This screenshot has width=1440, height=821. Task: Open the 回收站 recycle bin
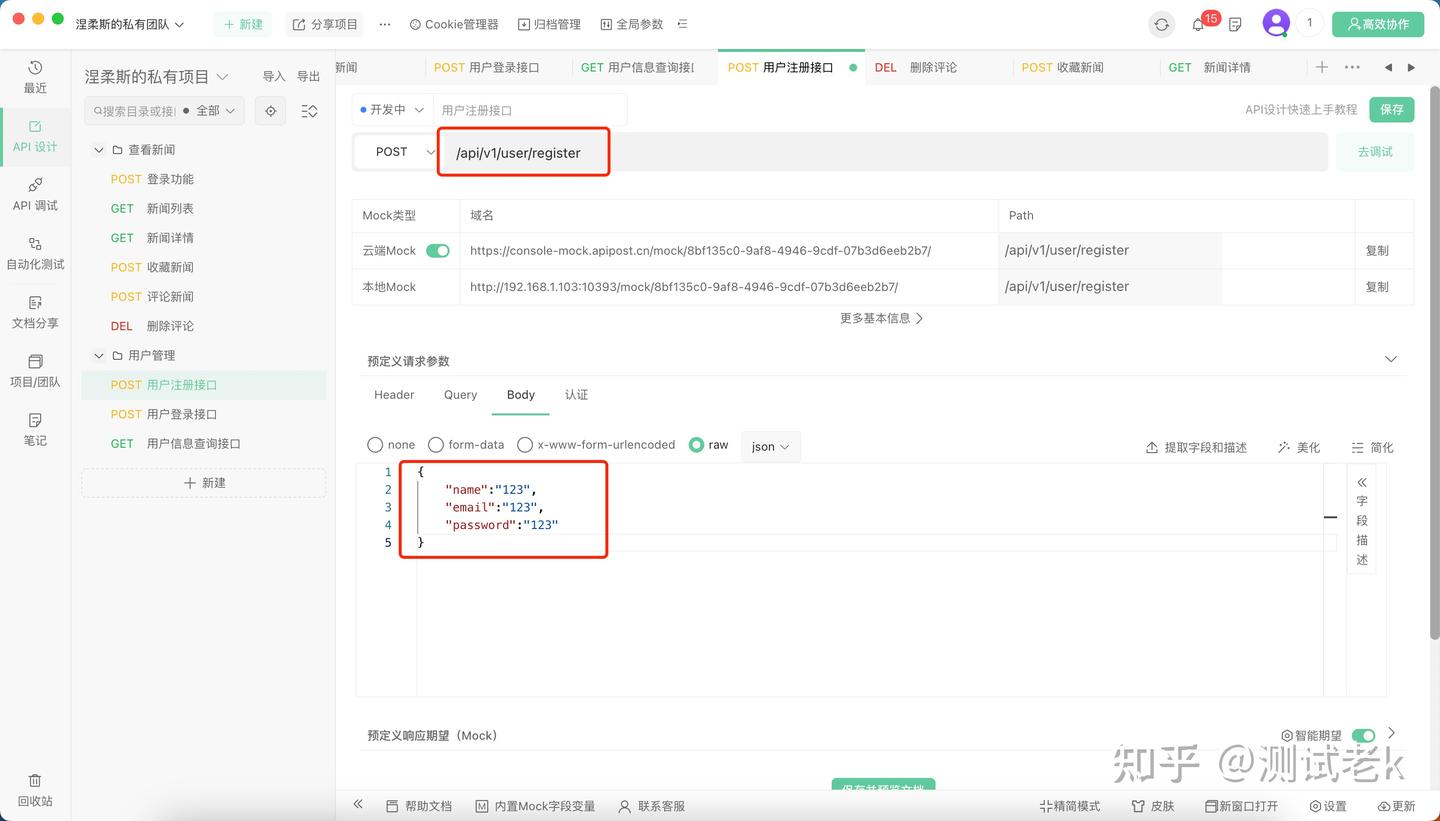click(35, 790)
